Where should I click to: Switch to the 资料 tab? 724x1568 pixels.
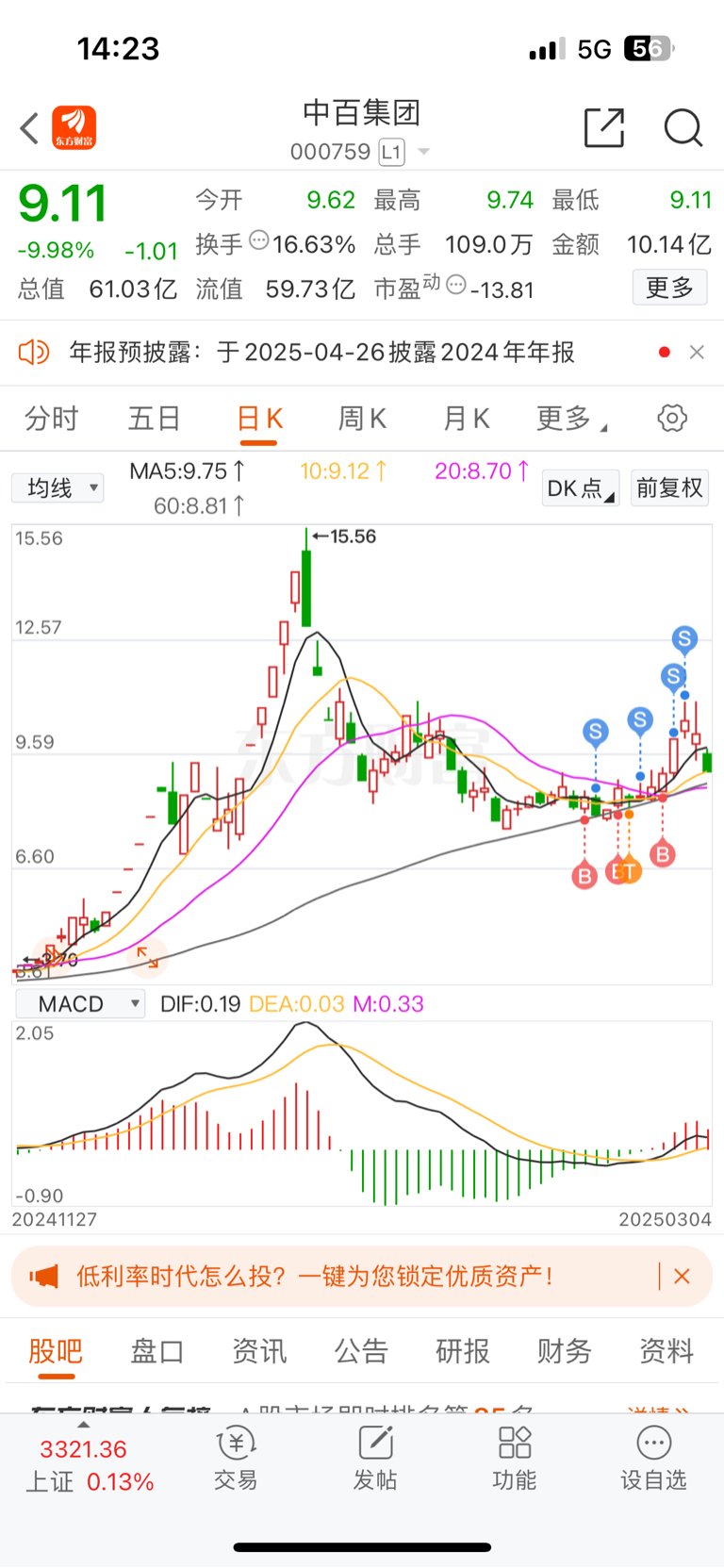coord(666,1351)
